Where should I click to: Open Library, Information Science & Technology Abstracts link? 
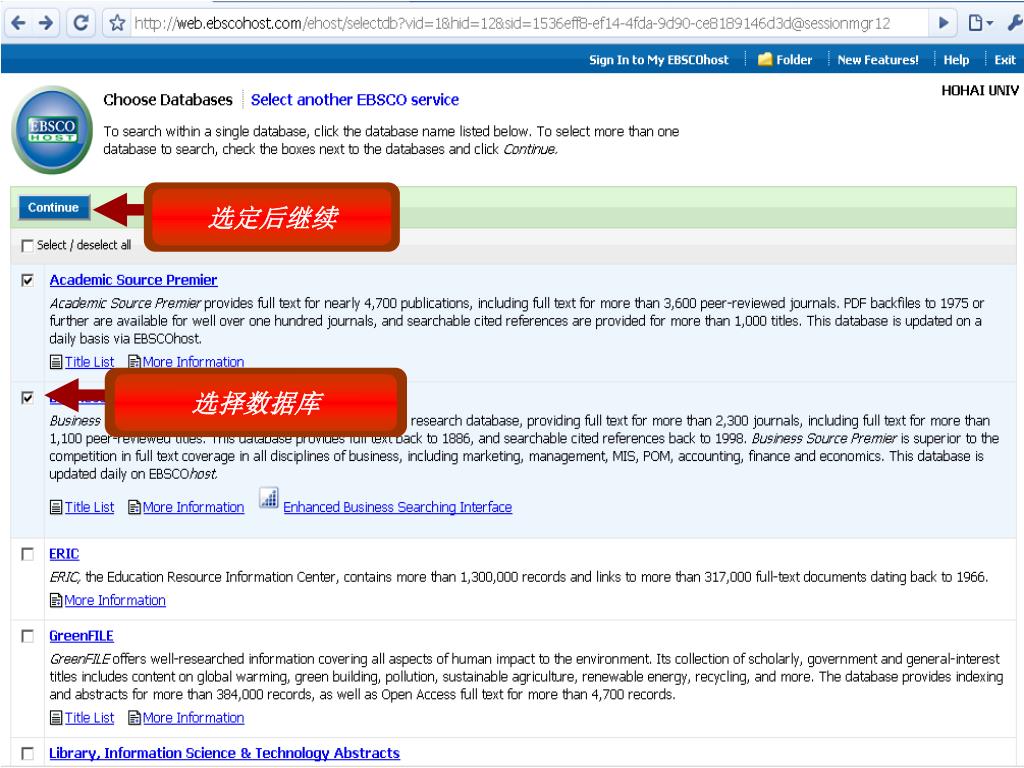(224, 754)
